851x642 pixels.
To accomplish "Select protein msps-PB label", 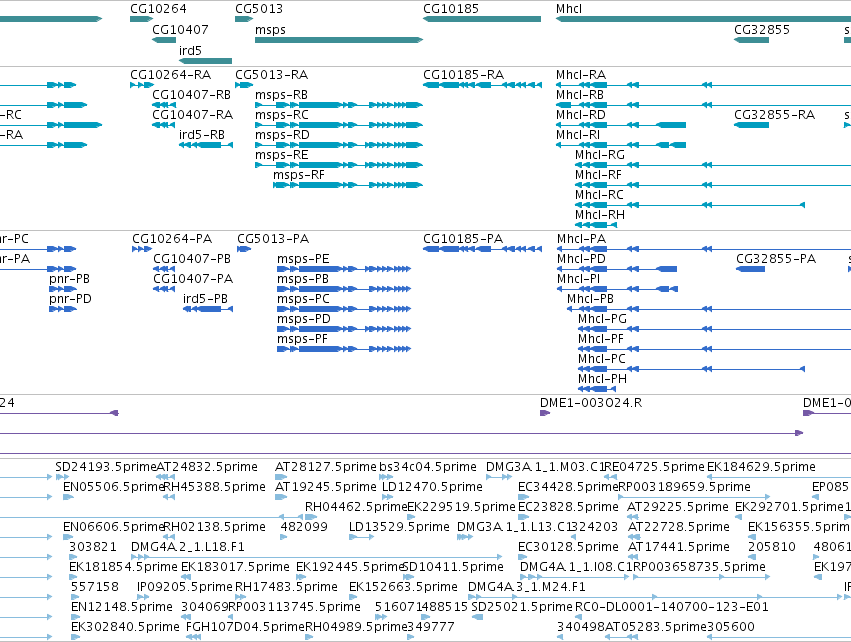I will pyautogui.click(x=303, y=279).
